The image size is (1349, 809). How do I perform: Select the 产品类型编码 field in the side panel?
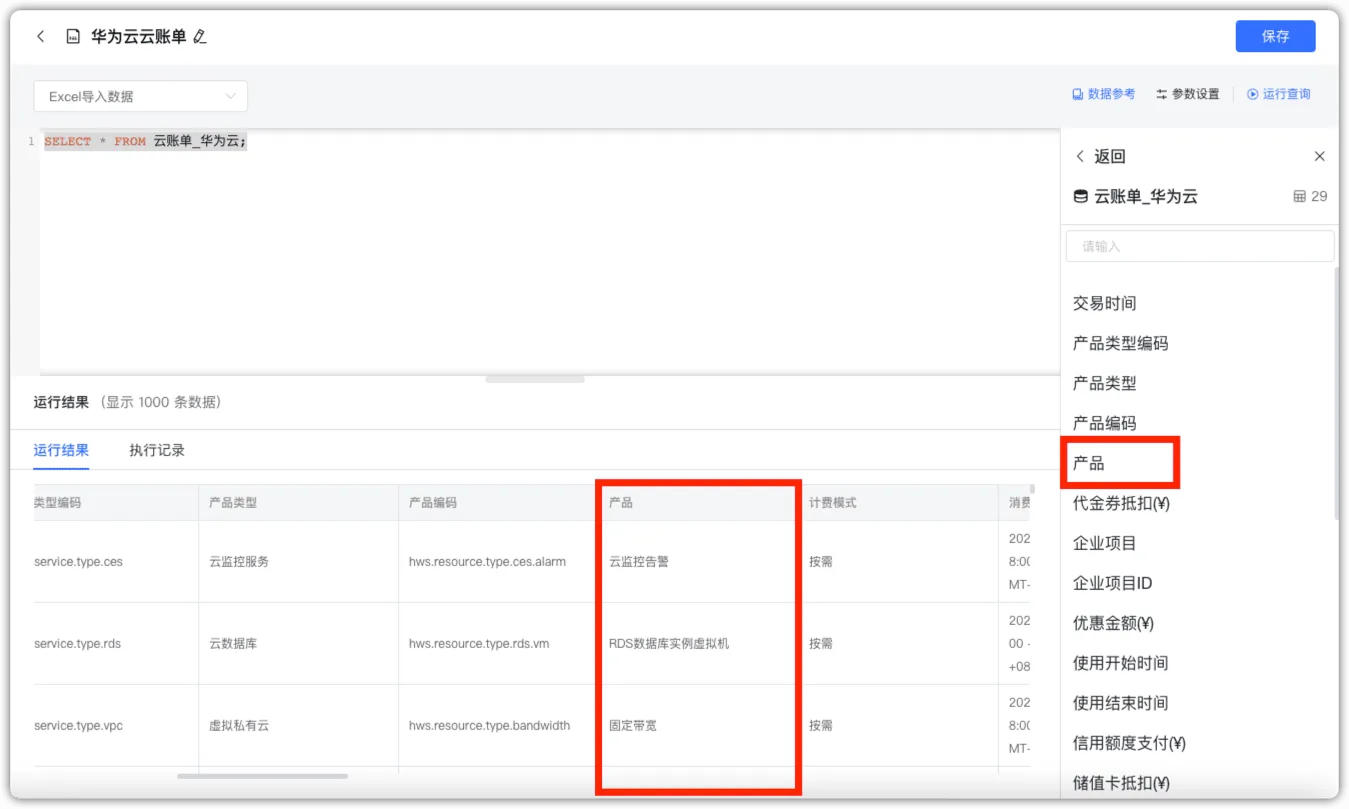[x=1121, y=344]
